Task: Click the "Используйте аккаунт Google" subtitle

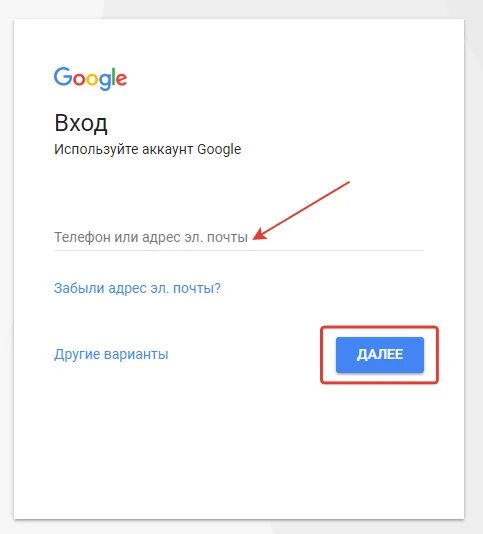Action: (x=147, y=150)
